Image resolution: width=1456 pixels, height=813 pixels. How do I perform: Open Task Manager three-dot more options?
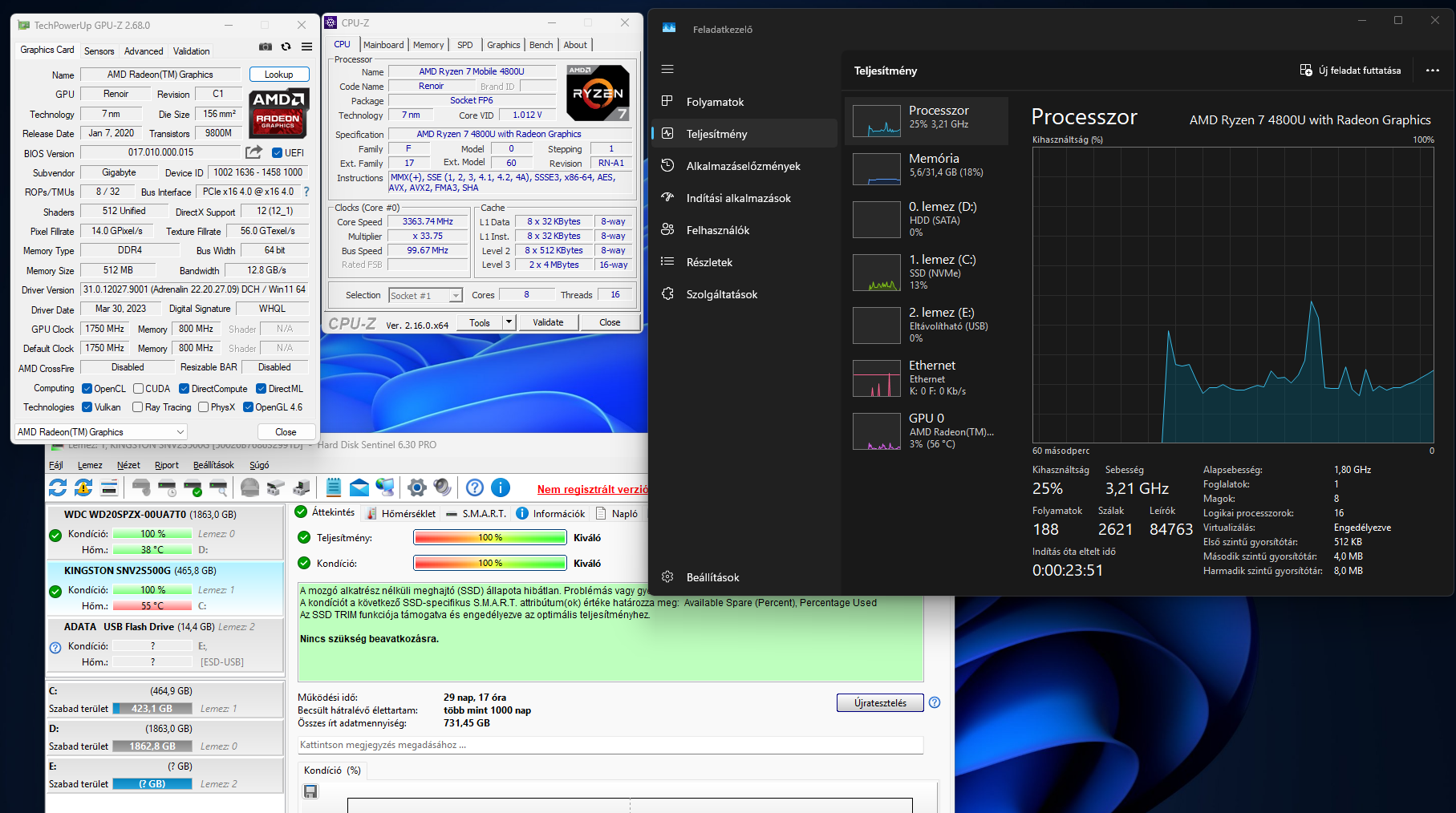pyautogui.click(x=1433, y=71)
